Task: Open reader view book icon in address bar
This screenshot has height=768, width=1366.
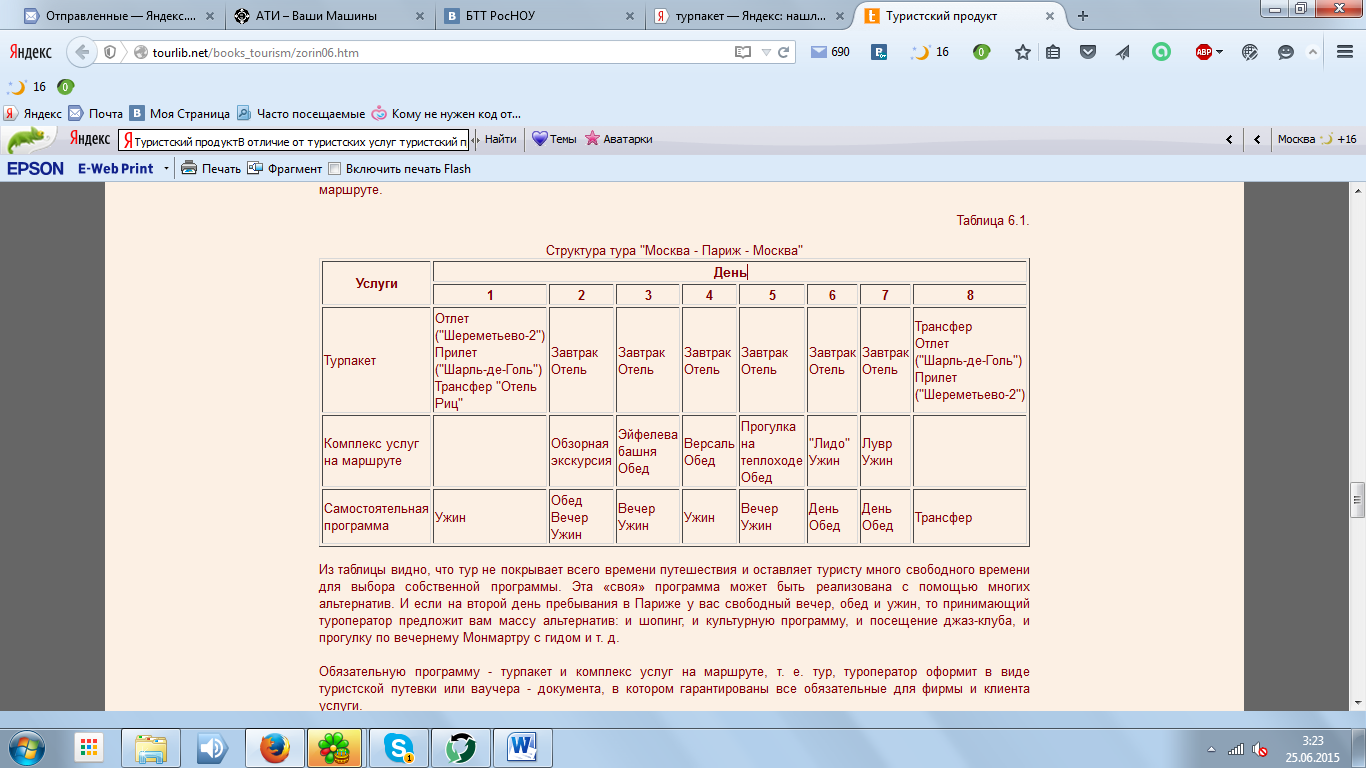Action: [x=742, y=52]
